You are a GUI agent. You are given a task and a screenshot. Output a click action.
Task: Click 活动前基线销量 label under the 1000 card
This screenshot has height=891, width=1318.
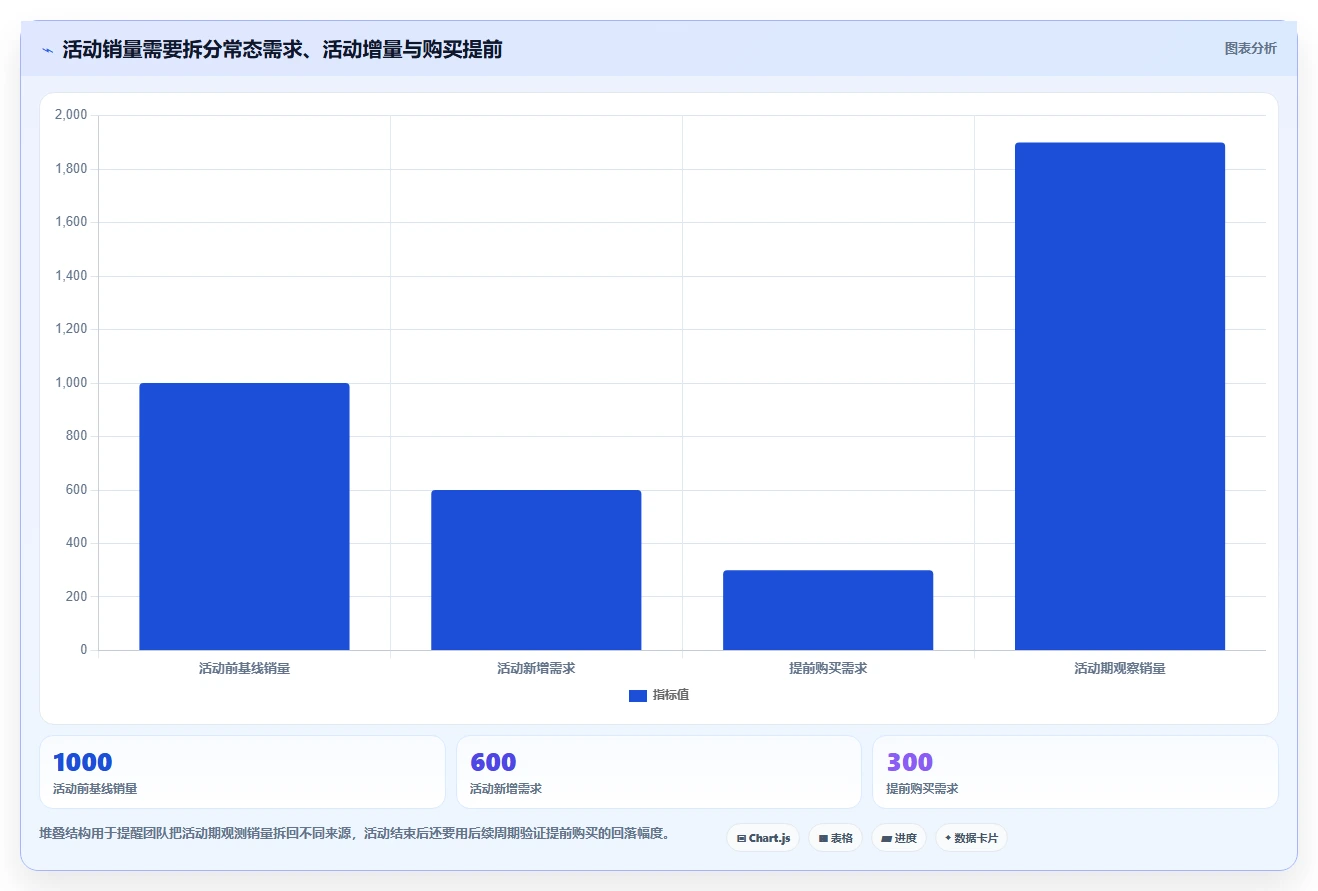coord(95,789)
